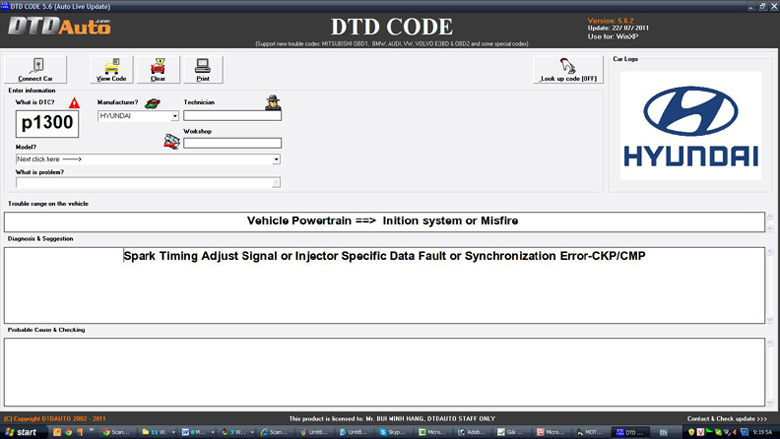Switch to Chrome Scan taskbar window
Image resolution: width=780 pixels, height=439 pixels.
click(117, 432)
